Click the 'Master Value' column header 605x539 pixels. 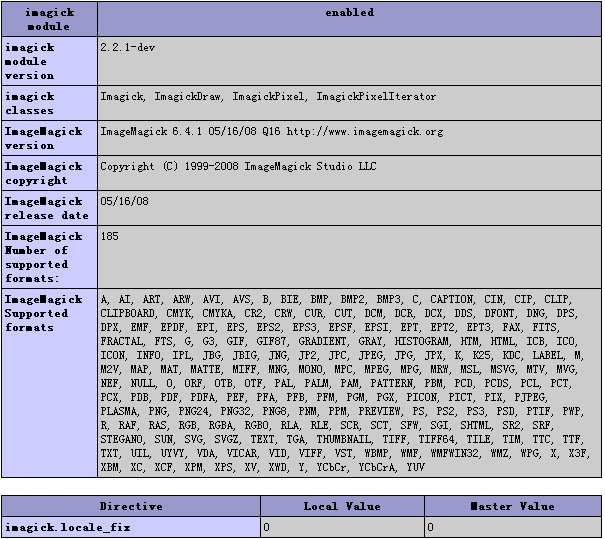click(x=513, y=506)
